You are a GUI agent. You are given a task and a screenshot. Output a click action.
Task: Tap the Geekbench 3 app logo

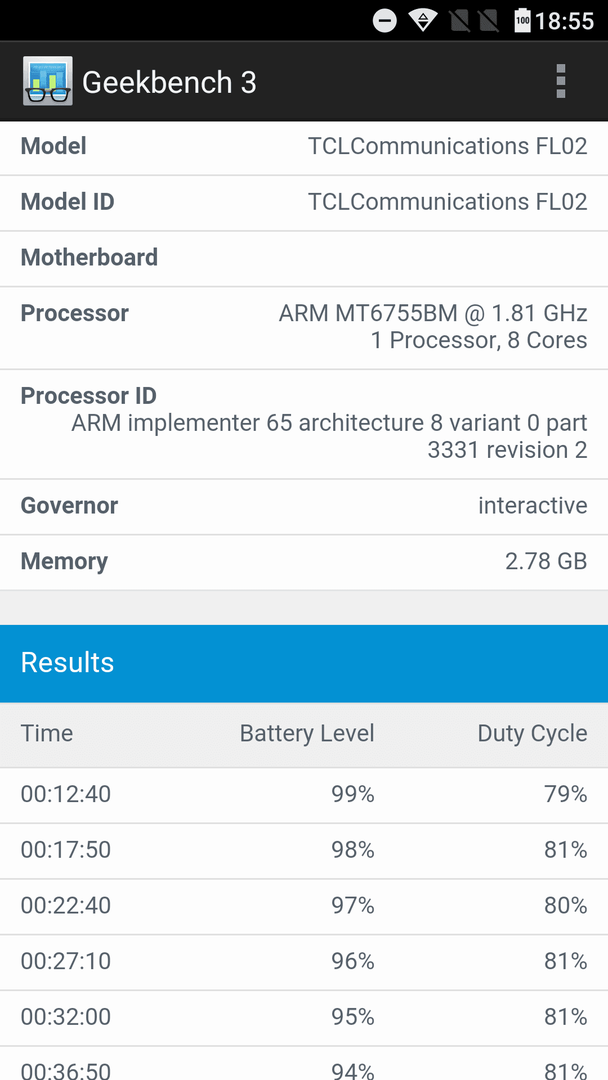pos(48,81)
